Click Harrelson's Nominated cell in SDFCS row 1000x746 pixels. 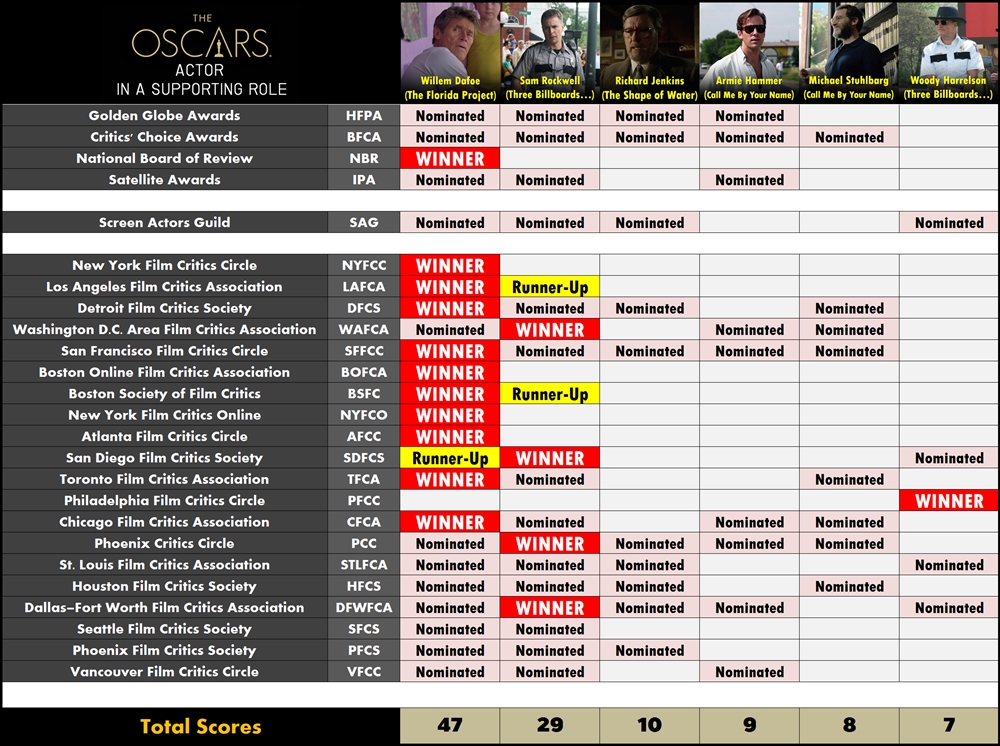pyautogui.click(x=949, y=458)
